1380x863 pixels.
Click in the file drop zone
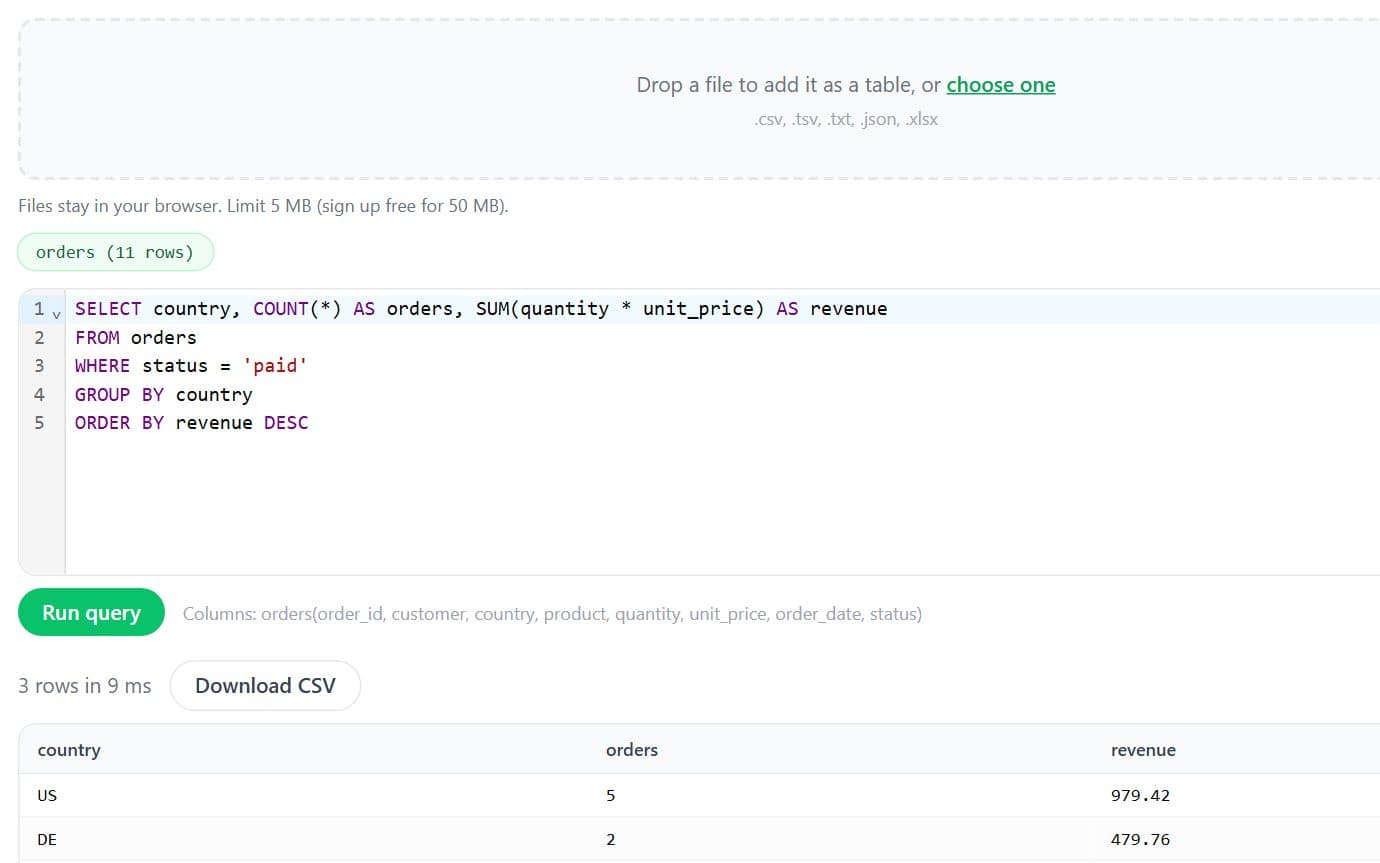point(699,99)
